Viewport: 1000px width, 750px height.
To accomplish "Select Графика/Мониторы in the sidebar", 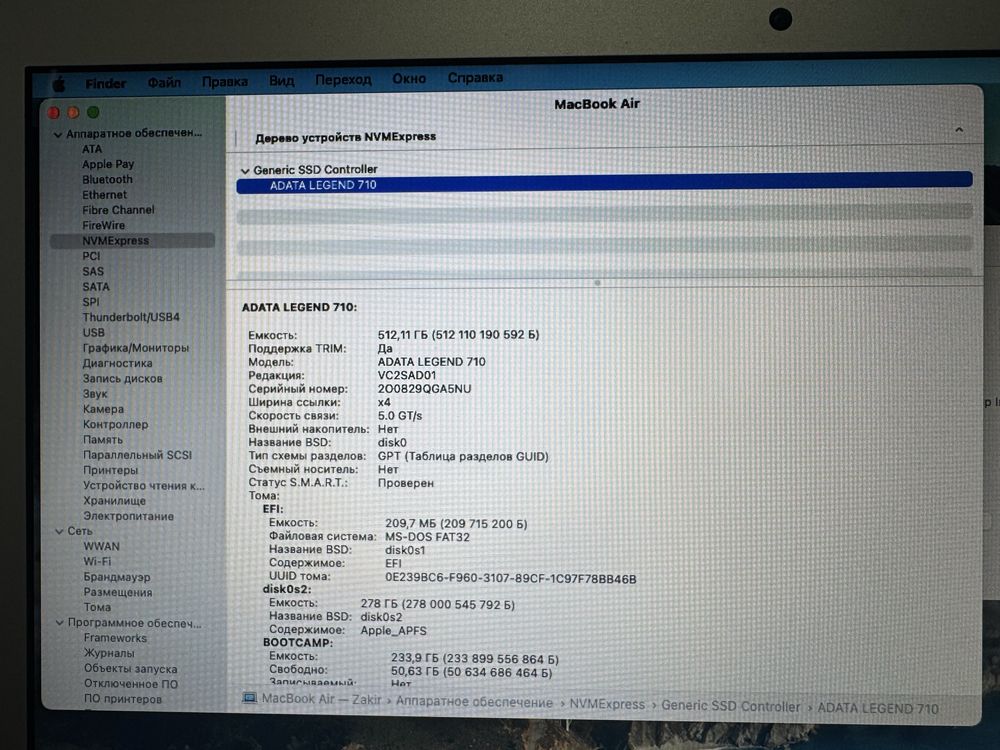I will pos(136,348).
